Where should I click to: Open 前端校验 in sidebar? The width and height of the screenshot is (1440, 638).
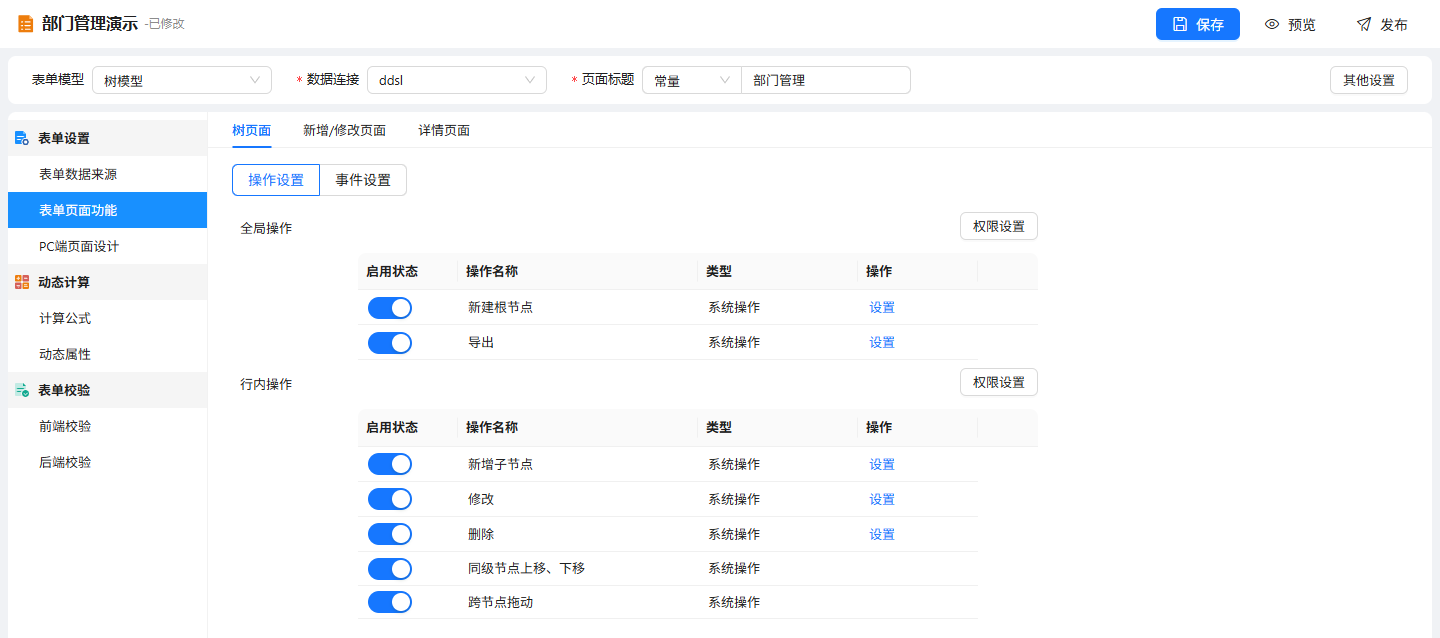click(x=107, y=426)
